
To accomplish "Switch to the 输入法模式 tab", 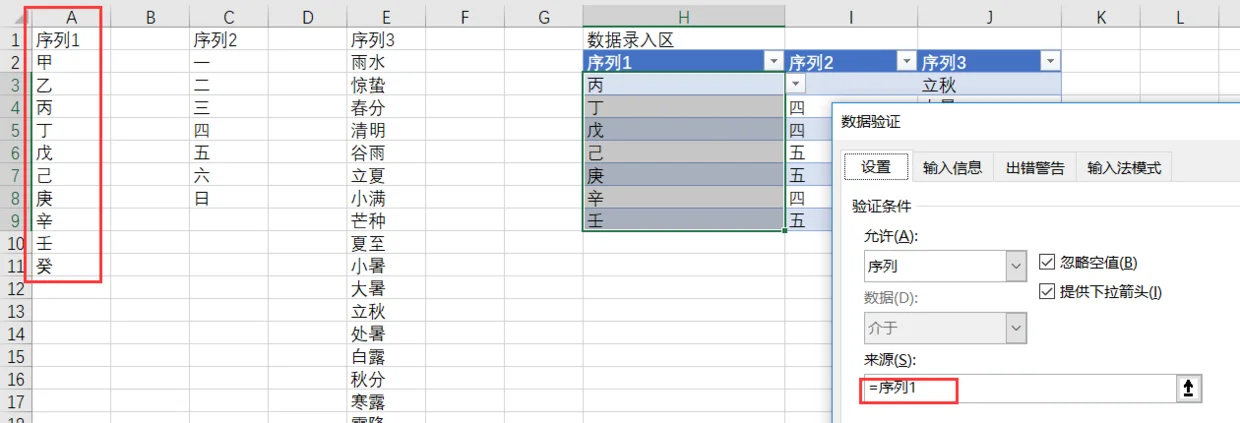I will 1124,168.
